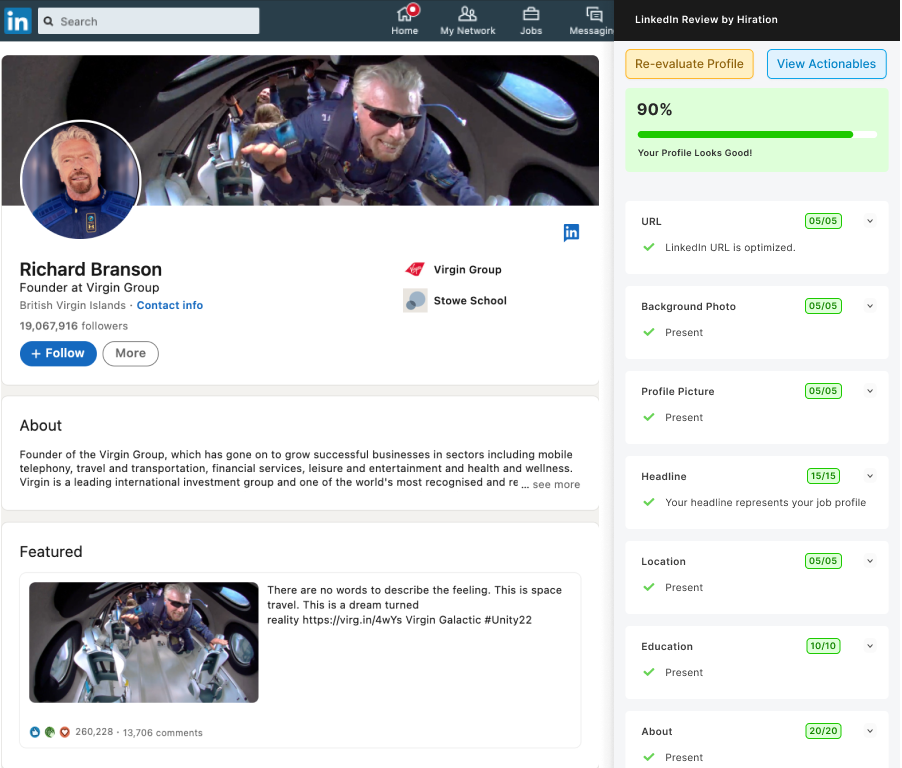Open the More button menu
Viewport: 902px width, 768px height.
click(x=131, y=353)
